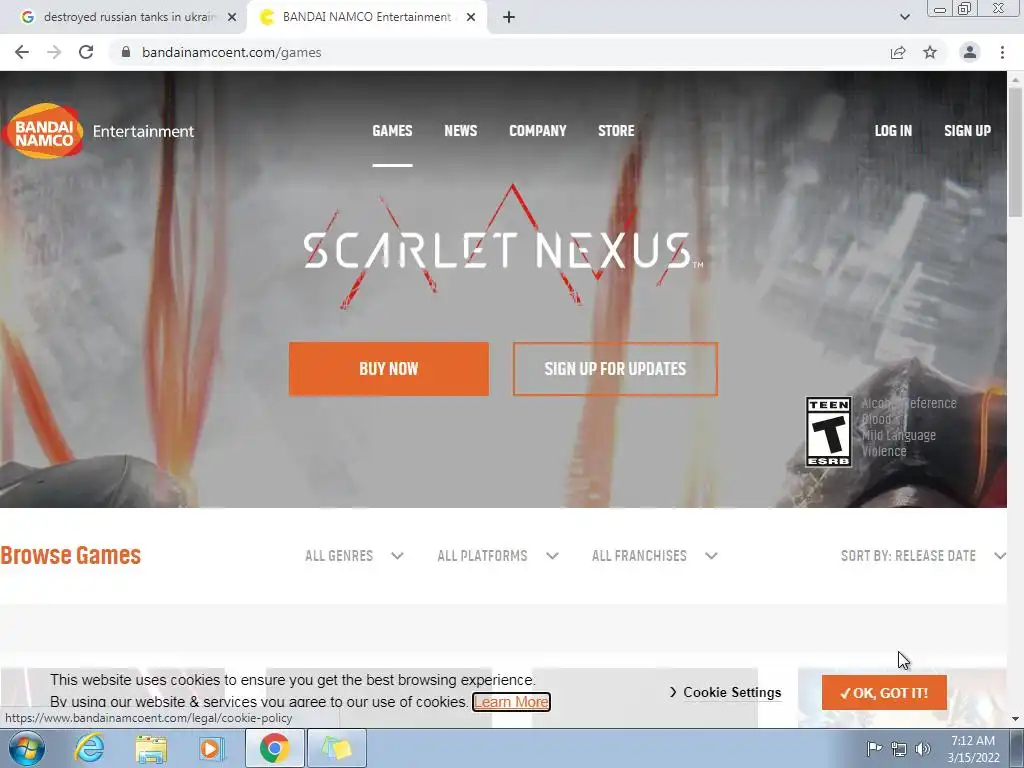Open Windows Start menu orb
Viewport: 1024px width, 768px height.
pos(27,748)
